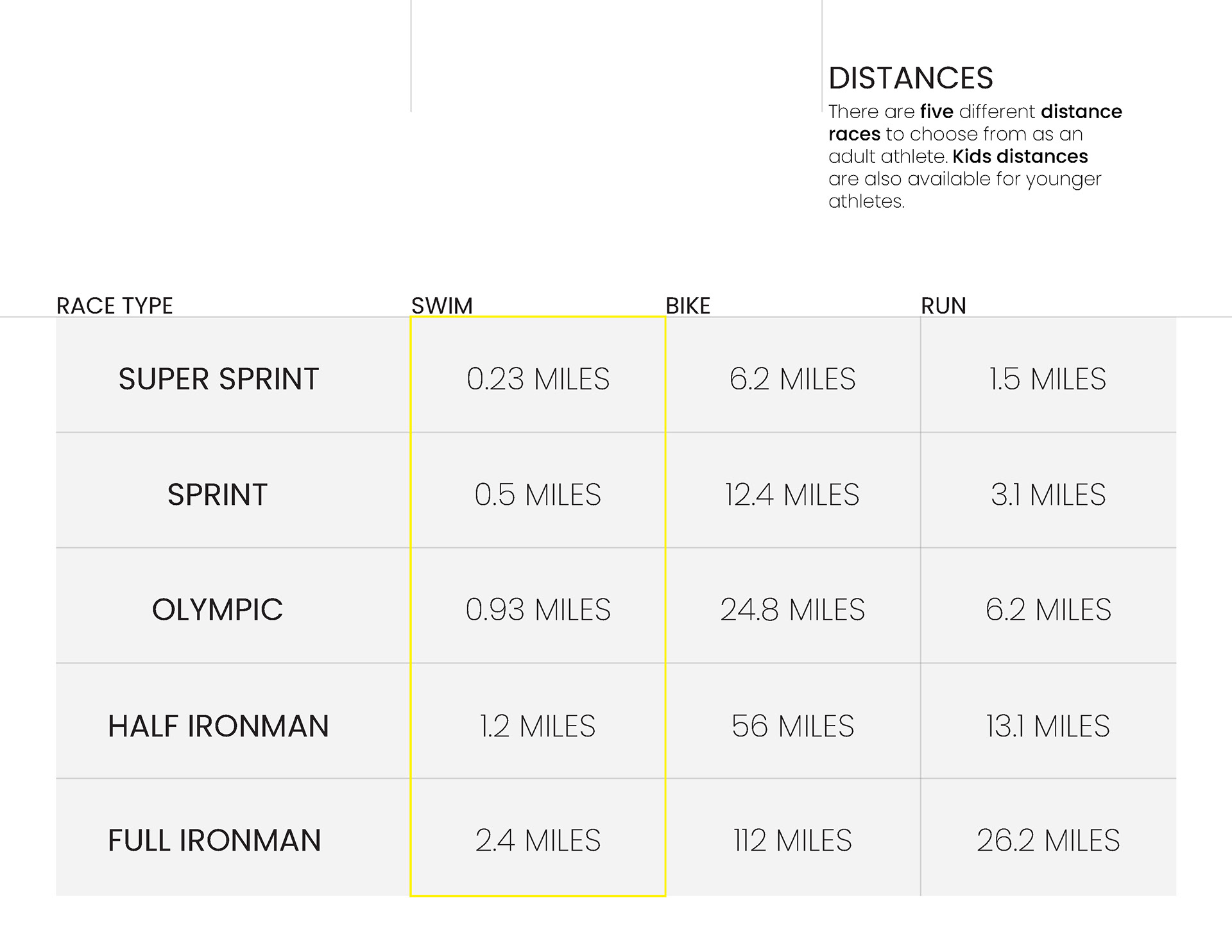The image size is (1232, 952).
Task: Select the 0.5 MILES swim cell
Action: (538, 495)
